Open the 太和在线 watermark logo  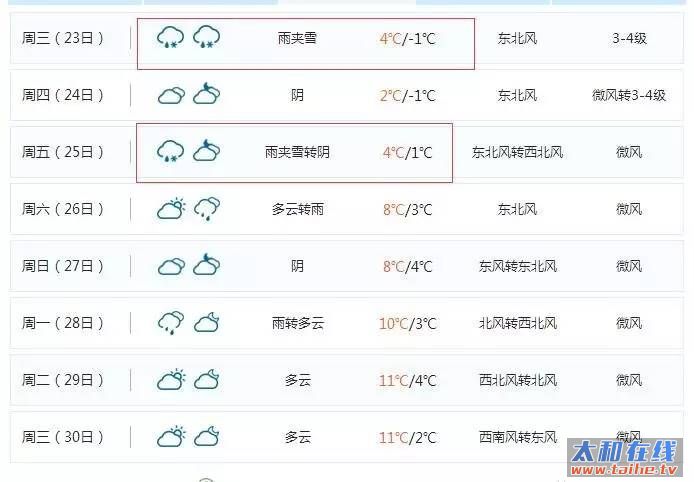click(625, 458)
